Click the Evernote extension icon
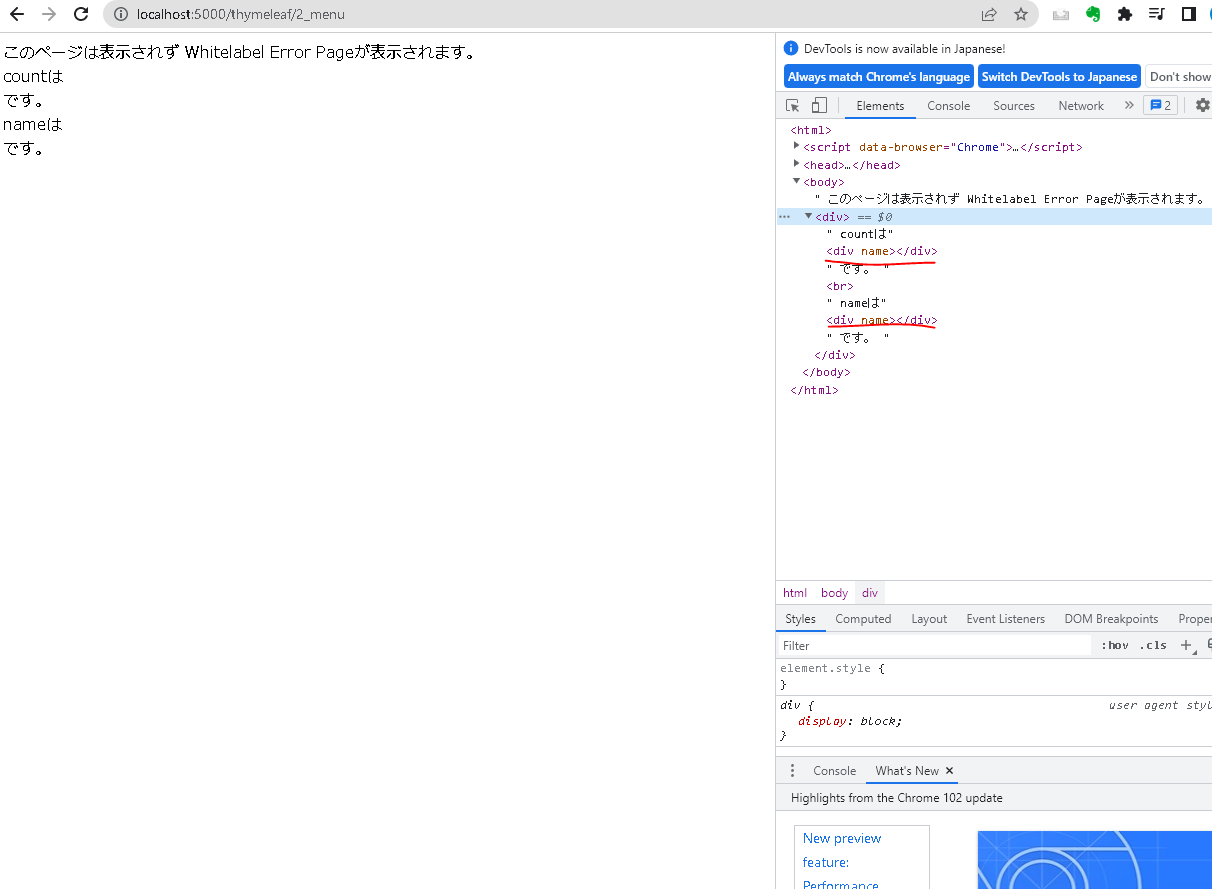The width and height of the screenshot is (1212, 889). click(1092, 14)
